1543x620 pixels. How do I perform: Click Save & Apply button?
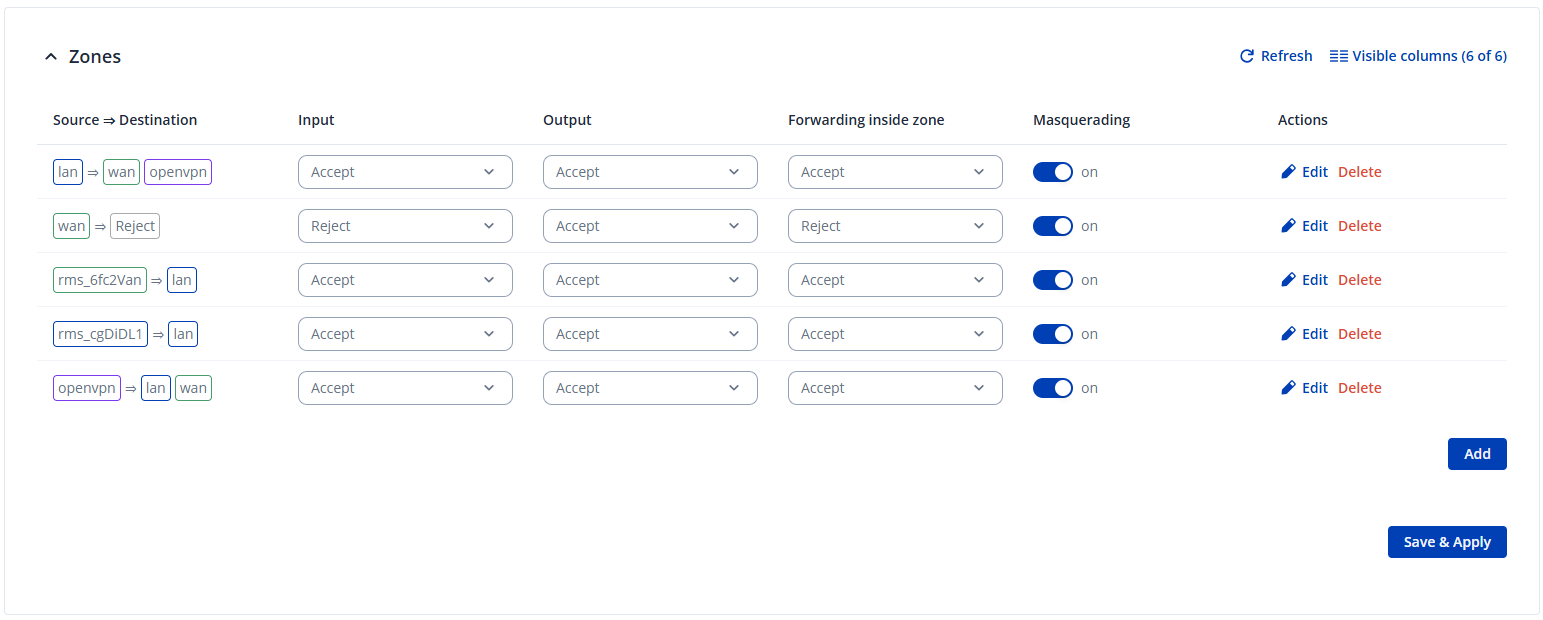coord(1446,542)
